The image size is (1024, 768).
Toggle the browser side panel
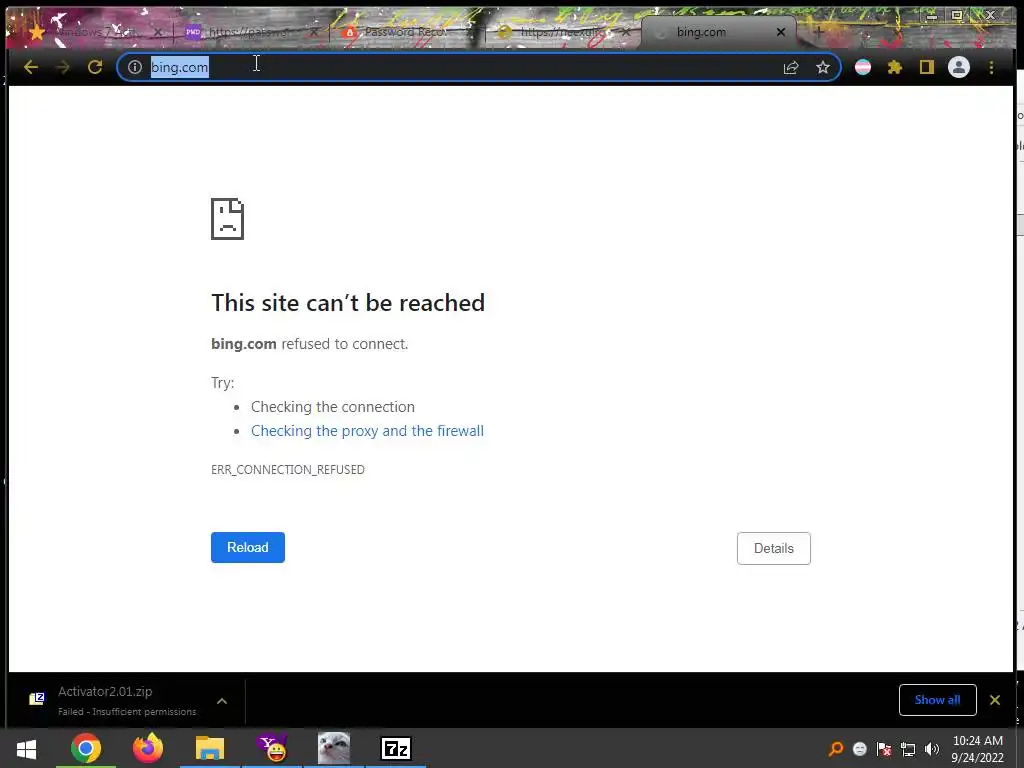[x=927, y=67]
